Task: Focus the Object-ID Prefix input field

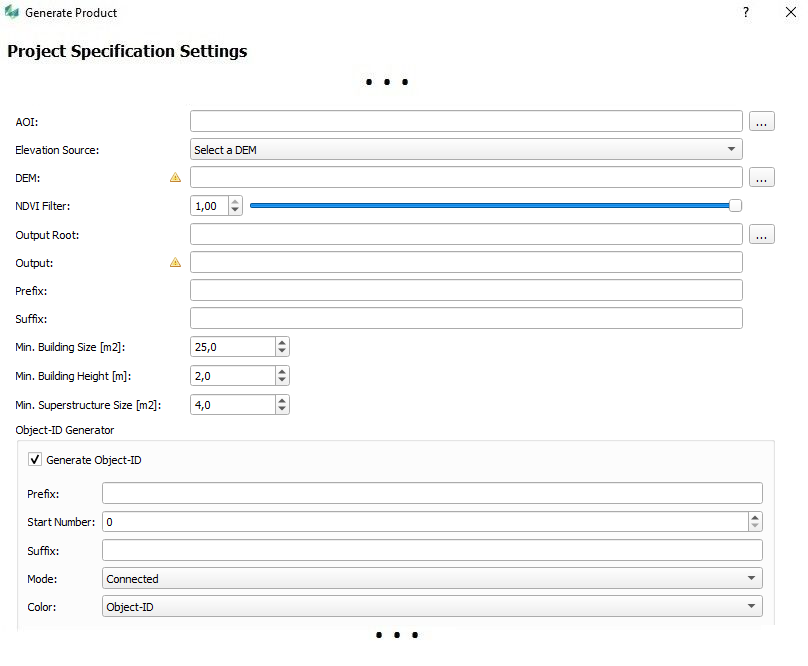Action: (x=432, y=494)
